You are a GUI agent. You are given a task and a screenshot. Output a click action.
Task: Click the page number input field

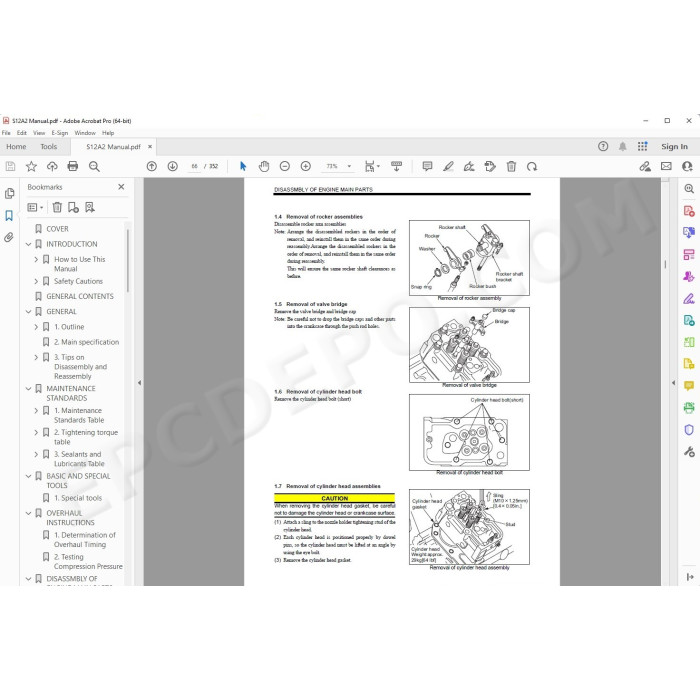coord(195,167)
